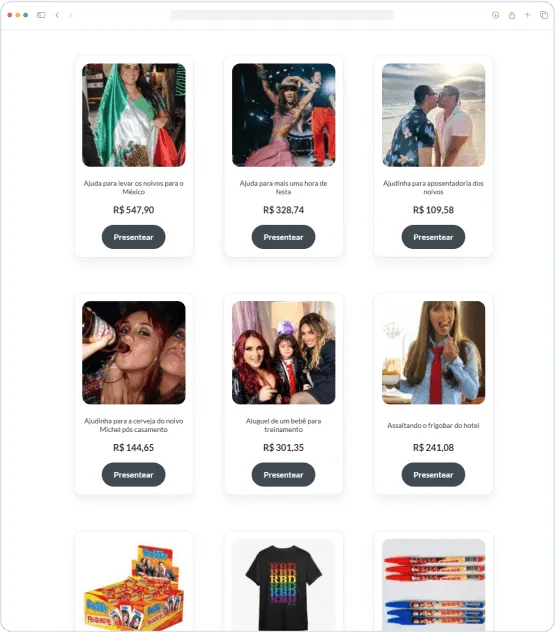
Task: Click Presentear for extra party hour gift
Action: coord(283,237)
